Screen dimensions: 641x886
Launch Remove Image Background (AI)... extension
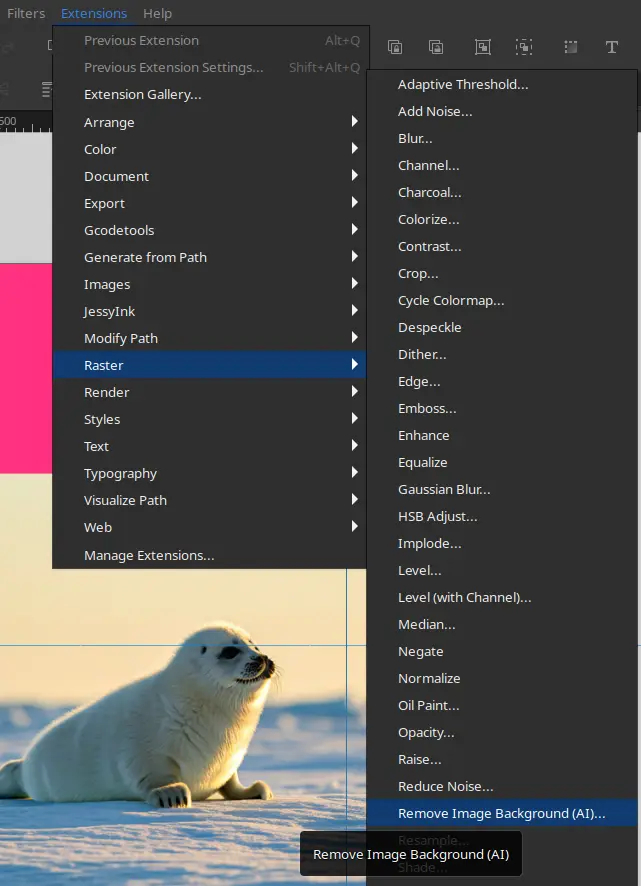[502, 814]
